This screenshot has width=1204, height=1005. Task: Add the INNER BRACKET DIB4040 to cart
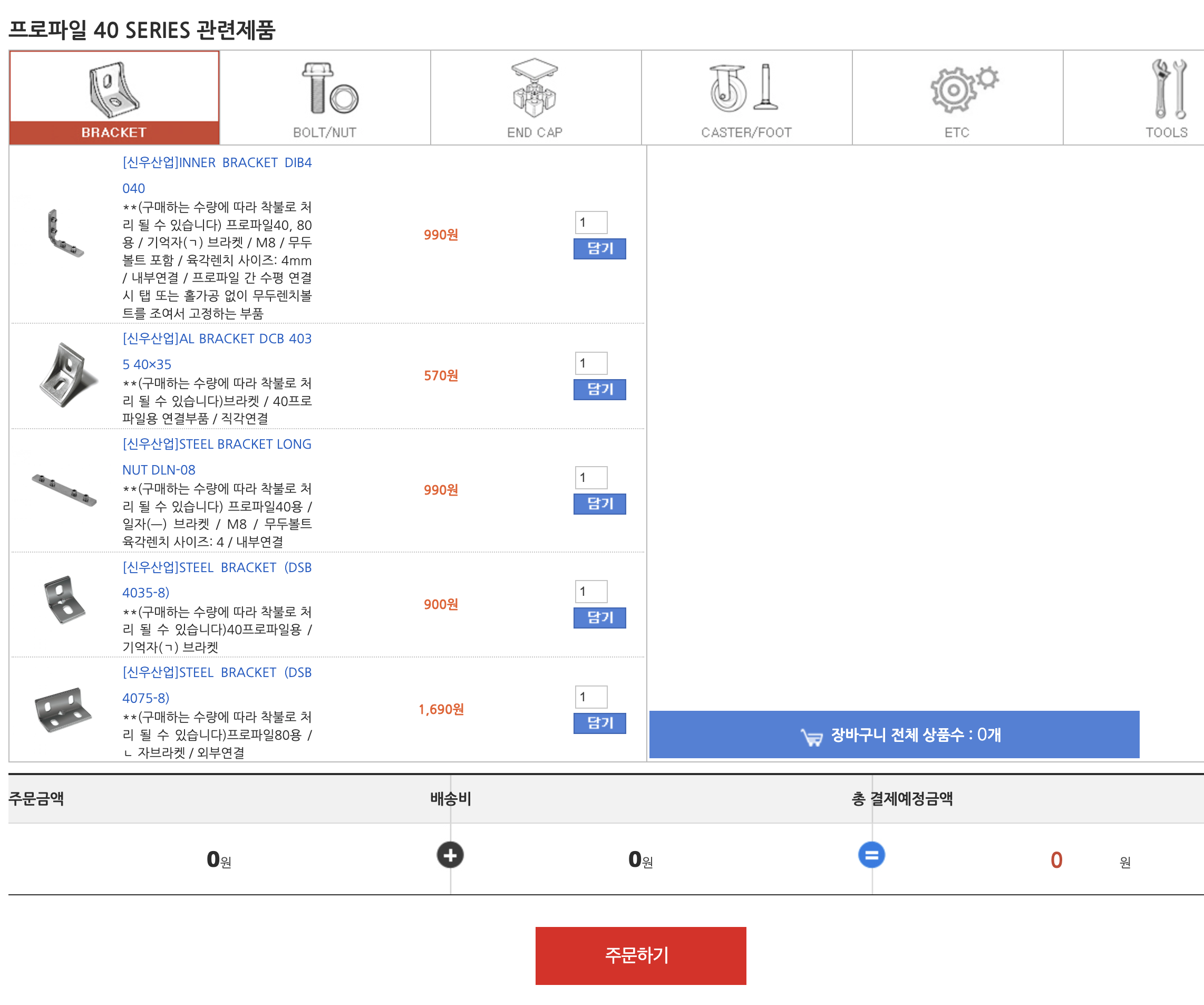tap(599, 248)
